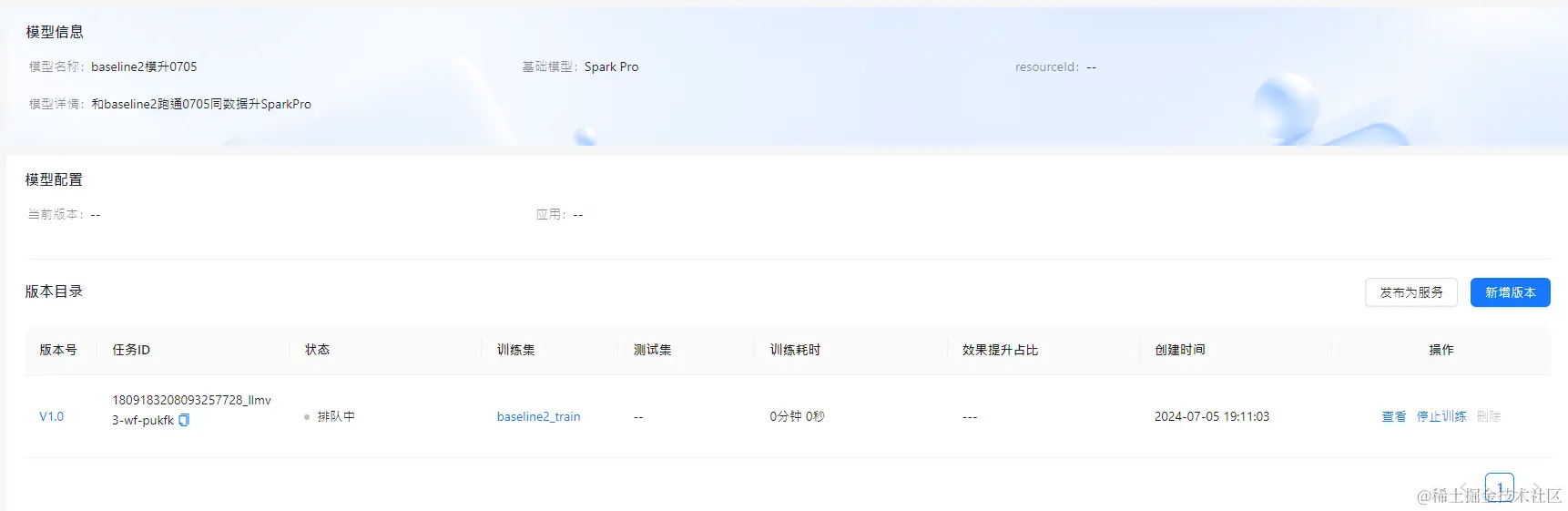Click the 0分钟 0秒 training duration

pyautogui.click(x=797, y=416)
